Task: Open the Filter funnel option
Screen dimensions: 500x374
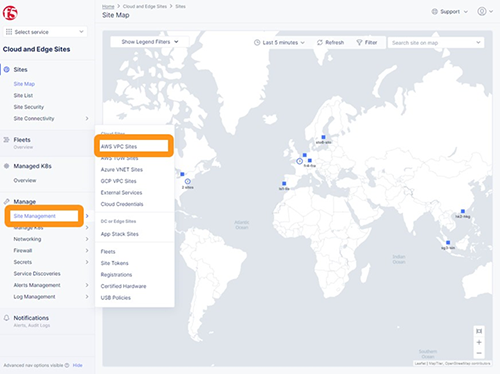Action: 367,42
